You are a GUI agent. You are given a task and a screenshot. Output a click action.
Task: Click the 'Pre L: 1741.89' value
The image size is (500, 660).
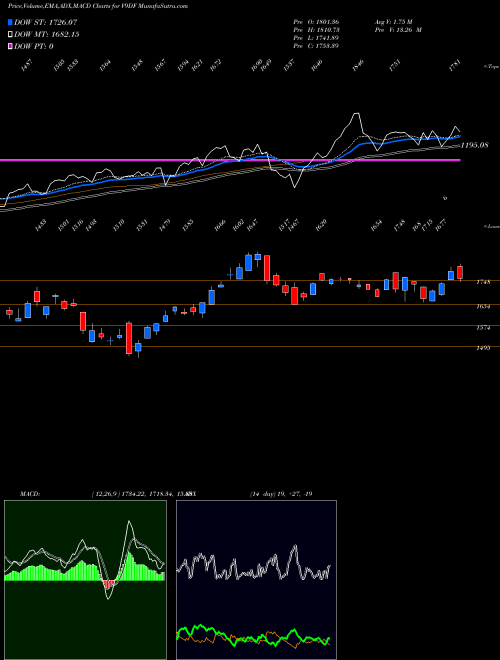point(316,38)
